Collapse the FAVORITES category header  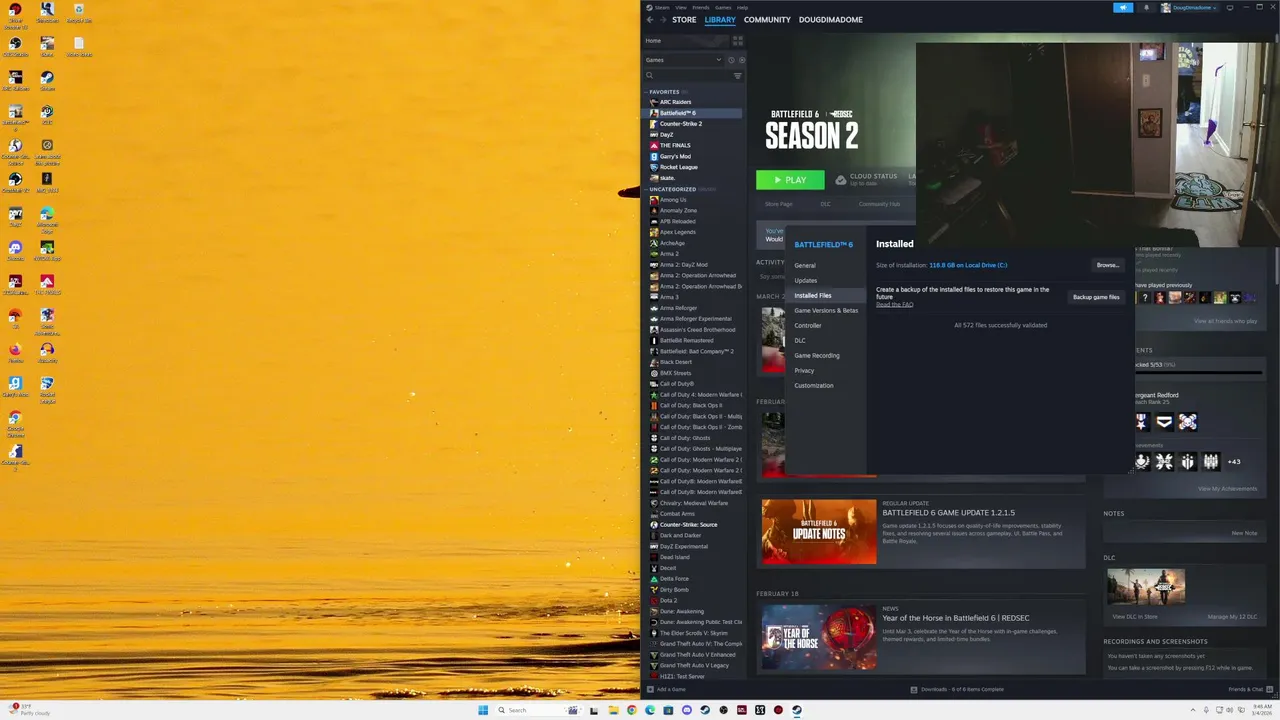point(666,92)
